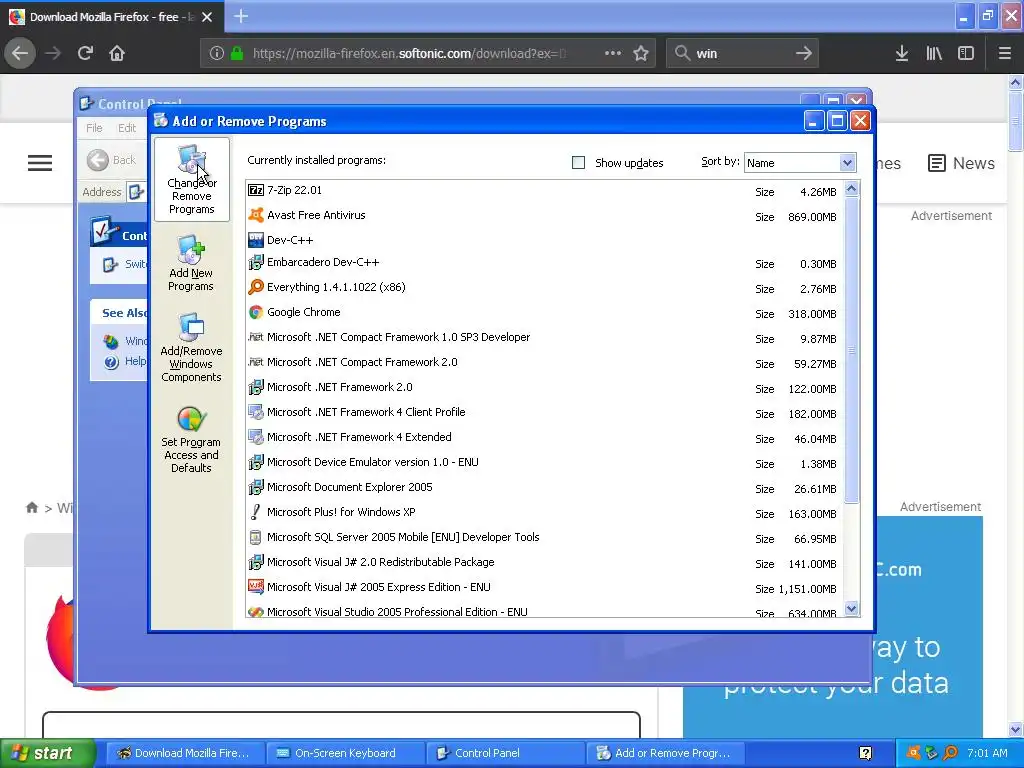
Task: Click .NET Framework 4 Extended icon
Action: pyautogui.click(x=256, y=437)
